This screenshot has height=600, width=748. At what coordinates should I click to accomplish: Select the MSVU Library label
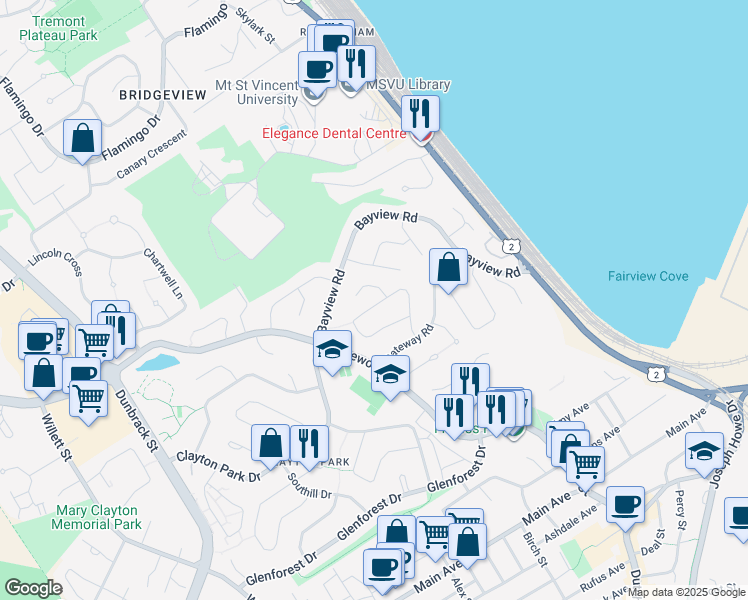(408, 85)
